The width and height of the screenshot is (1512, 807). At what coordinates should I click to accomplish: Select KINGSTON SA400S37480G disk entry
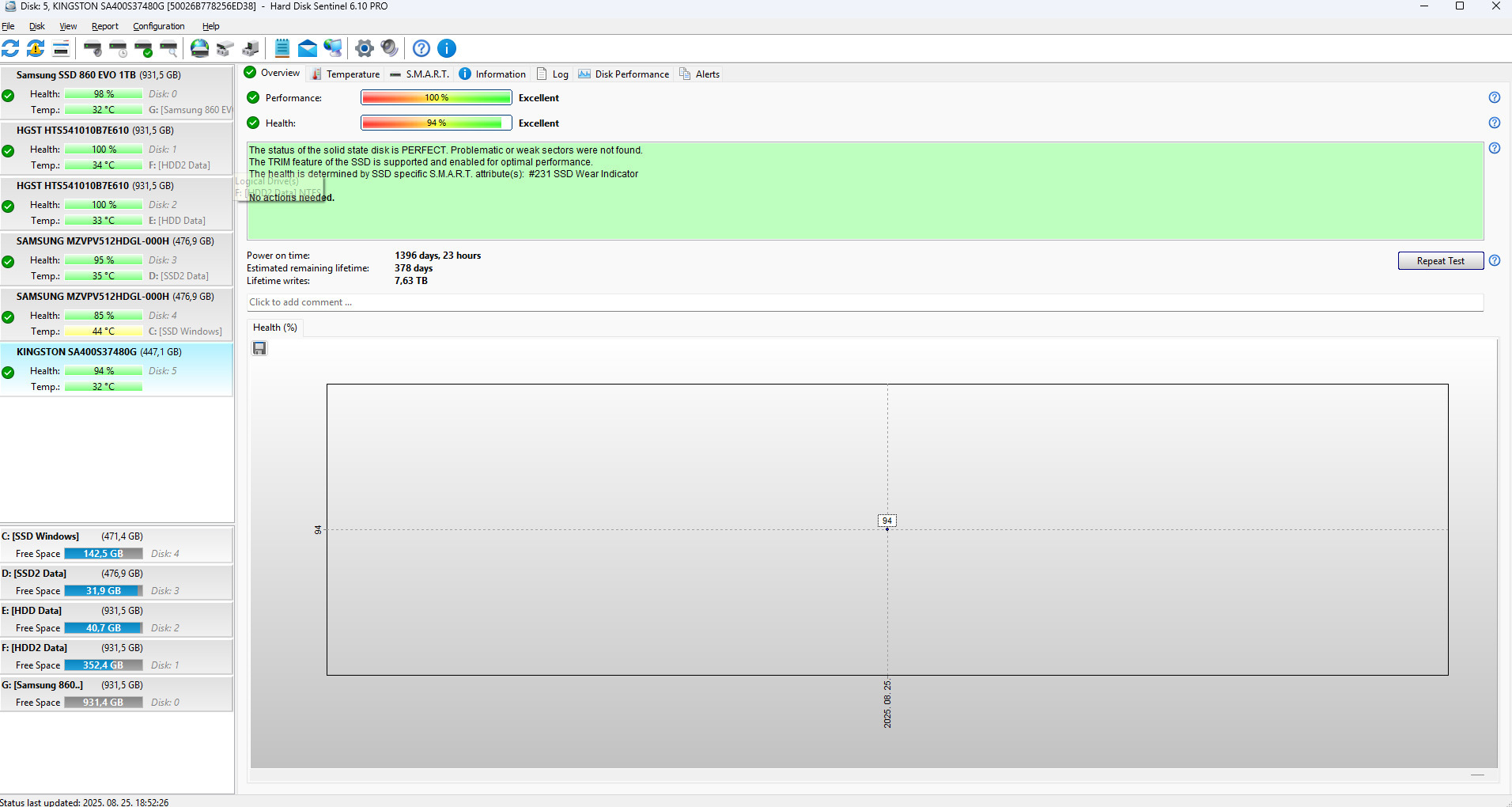point(116,370)
